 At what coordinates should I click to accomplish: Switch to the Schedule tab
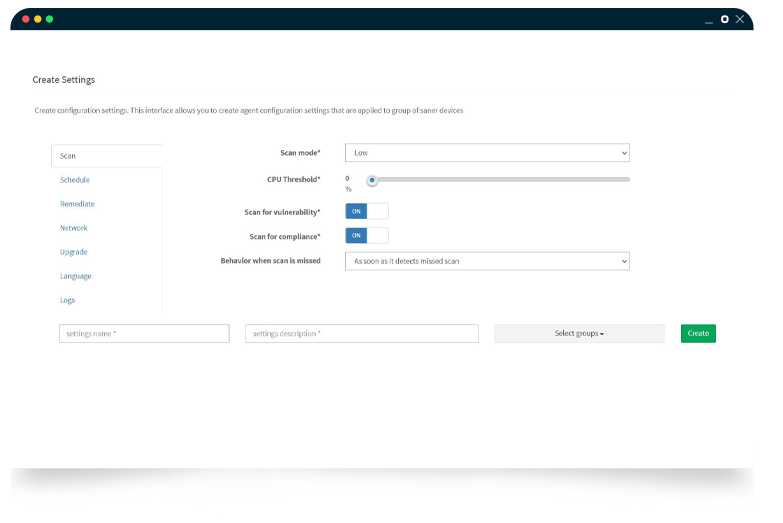pyautogui.click(x=75, y=180)
